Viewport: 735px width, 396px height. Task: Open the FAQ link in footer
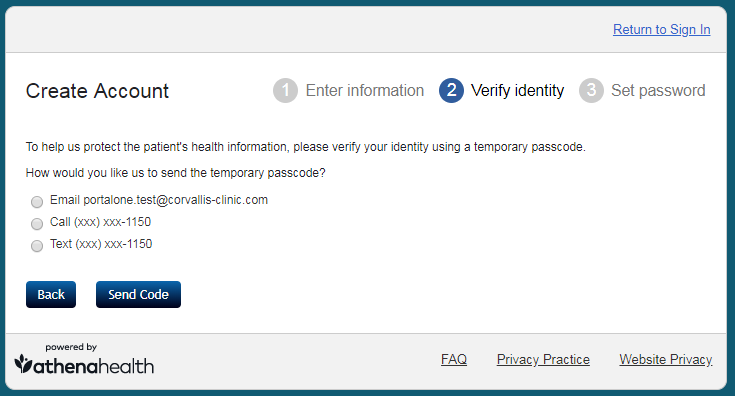pyautogui.click(x=454, y=359)
